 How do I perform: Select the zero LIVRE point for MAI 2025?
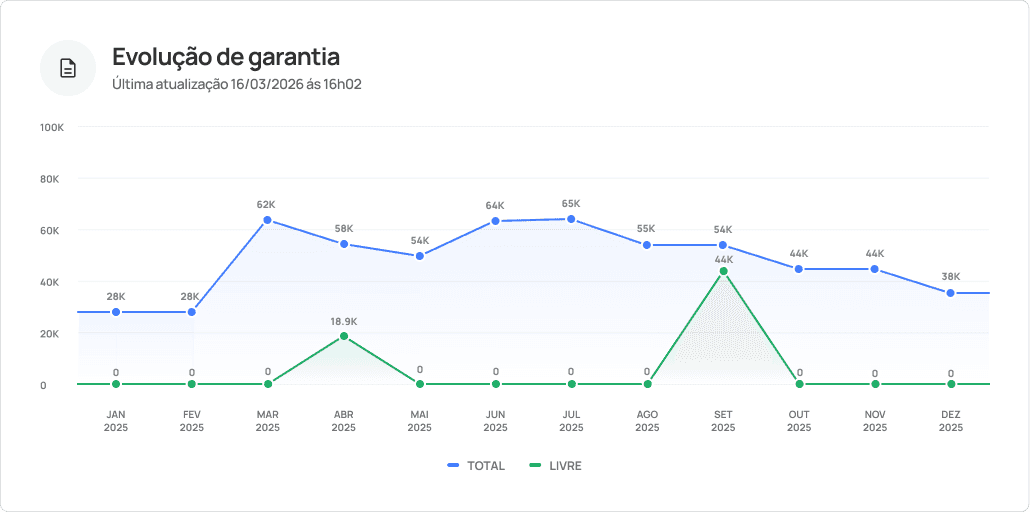[x=420, y=384]
